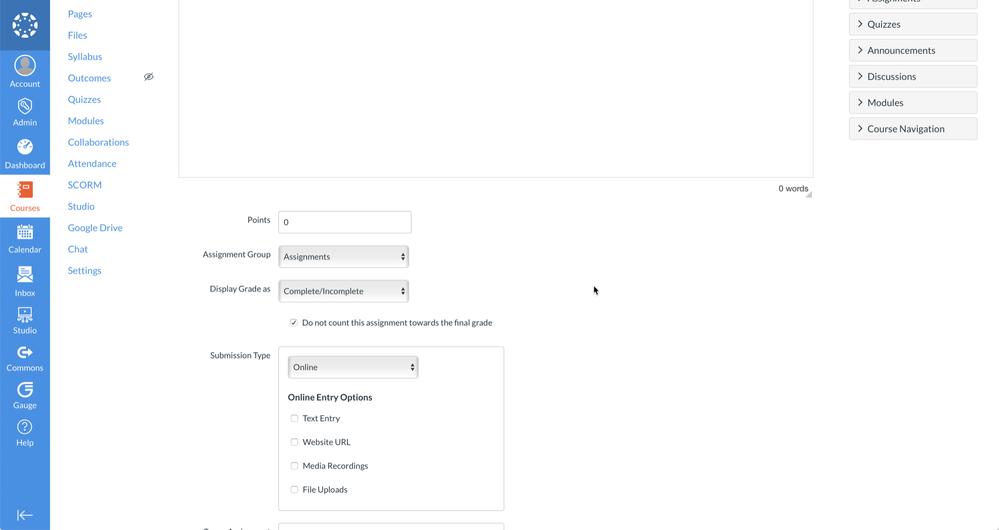
Task: Click the Canvas logo icon
Action: click(x=25, y=25)
